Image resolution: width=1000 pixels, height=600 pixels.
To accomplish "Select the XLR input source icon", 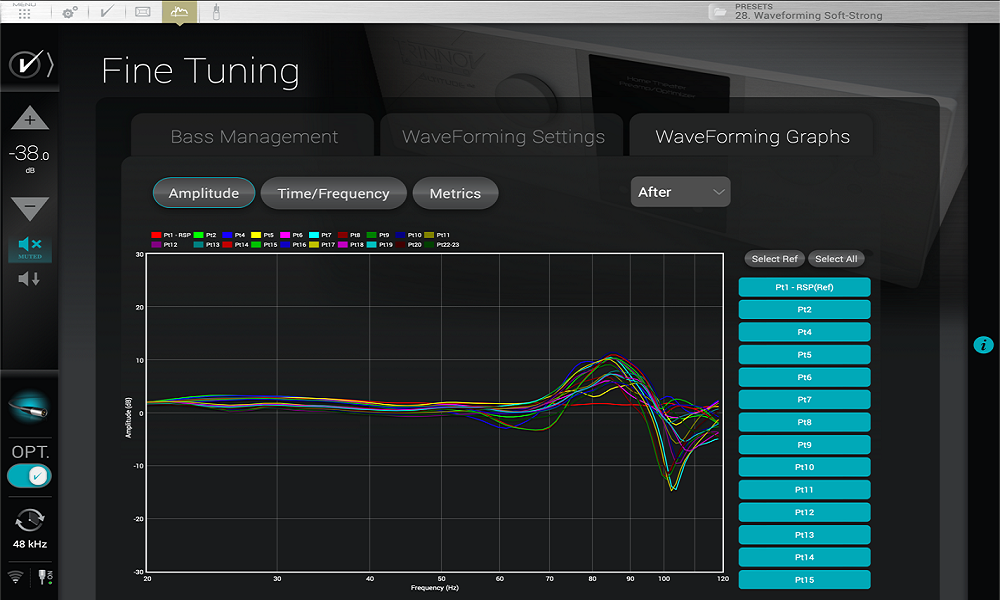I will click(30, 406).
